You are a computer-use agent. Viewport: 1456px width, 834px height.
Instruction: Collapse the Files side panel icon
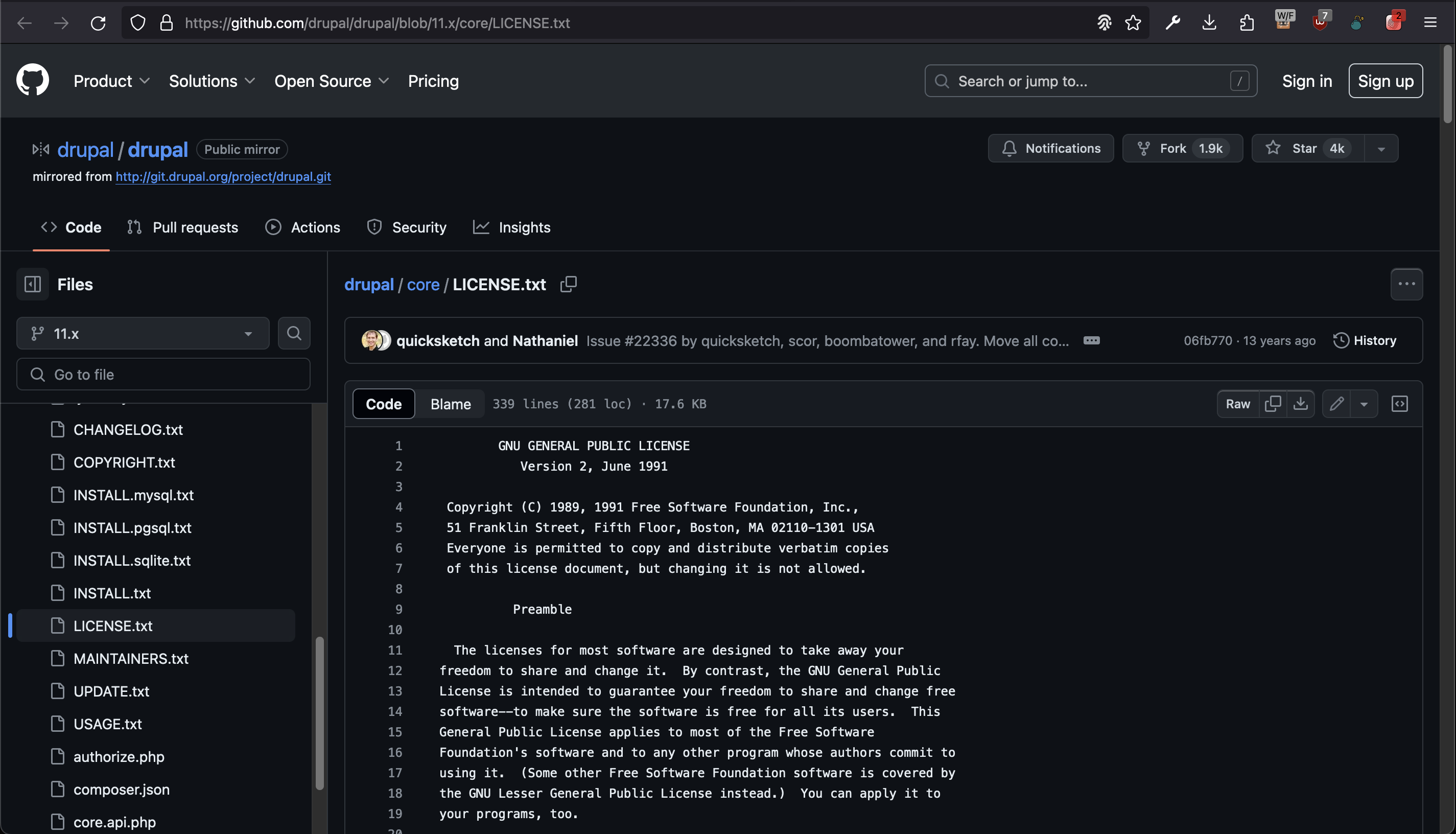pyautogui.click(x=33, y=284)
